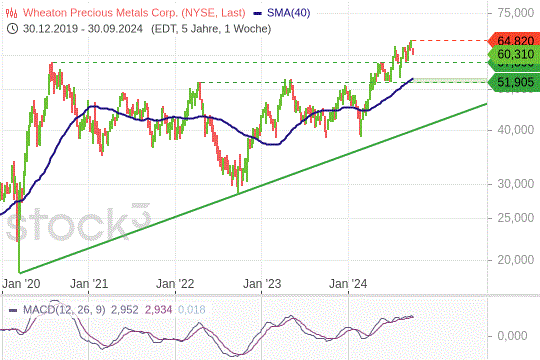The image size is (540, 360).
Task: Click the clock icon beside date range
Action: tap(12, 29)
